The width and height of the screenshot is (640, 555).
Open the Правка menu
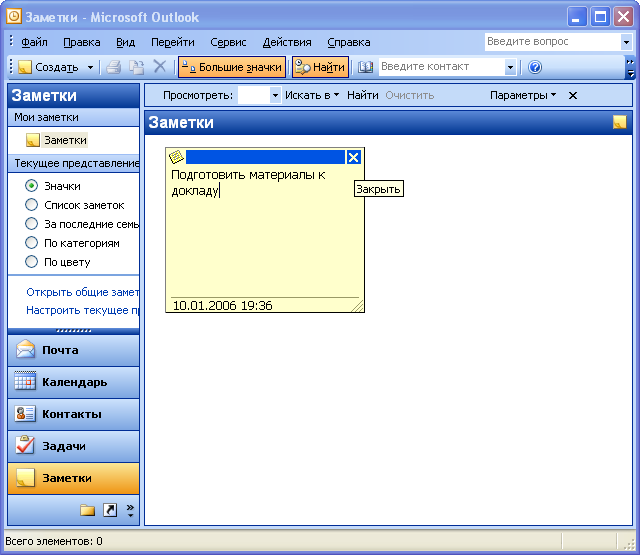click(82, 42)
